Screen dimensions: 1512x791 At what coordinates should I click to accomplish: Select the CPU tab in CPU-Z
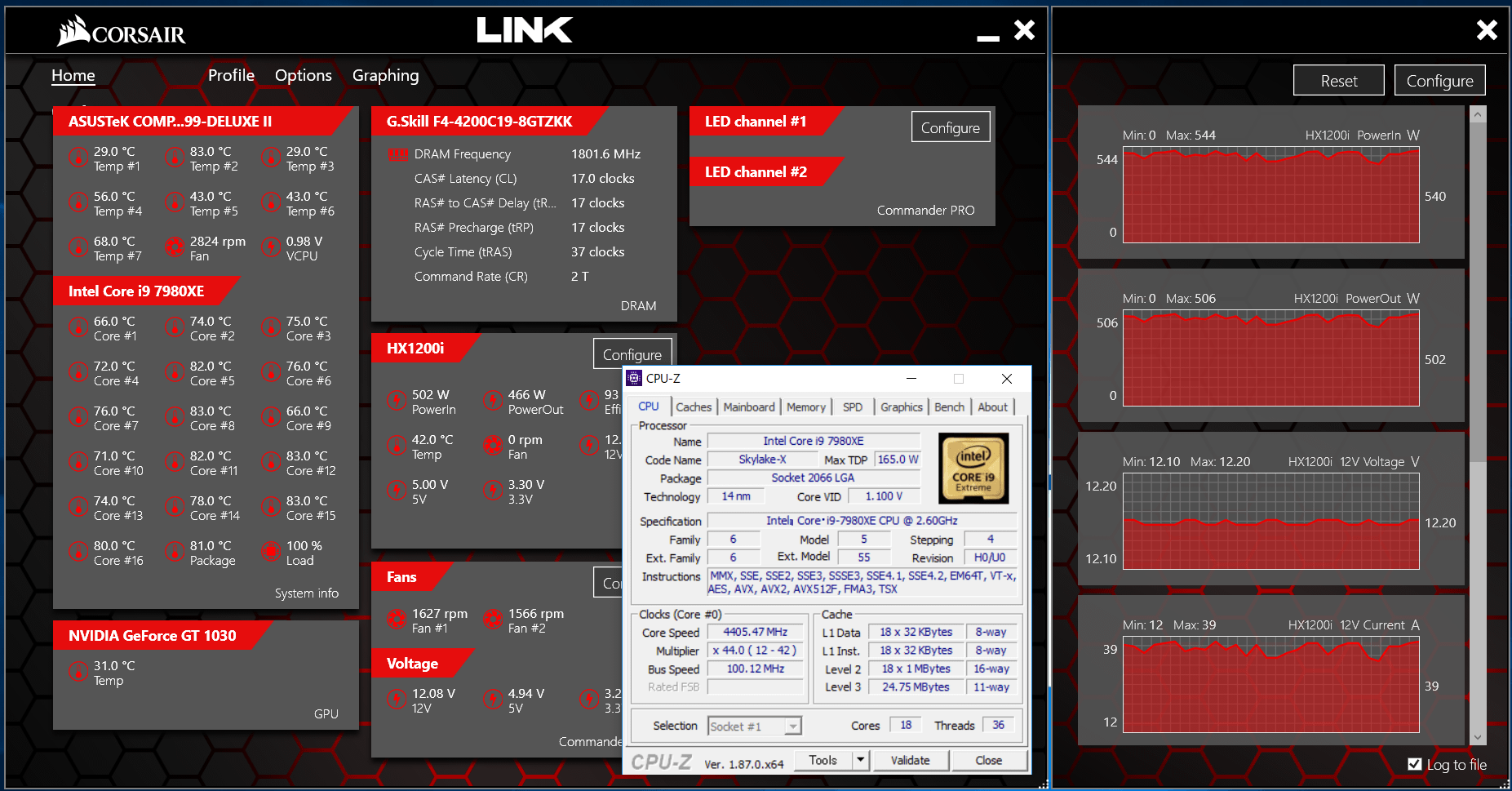pos(649,407)
